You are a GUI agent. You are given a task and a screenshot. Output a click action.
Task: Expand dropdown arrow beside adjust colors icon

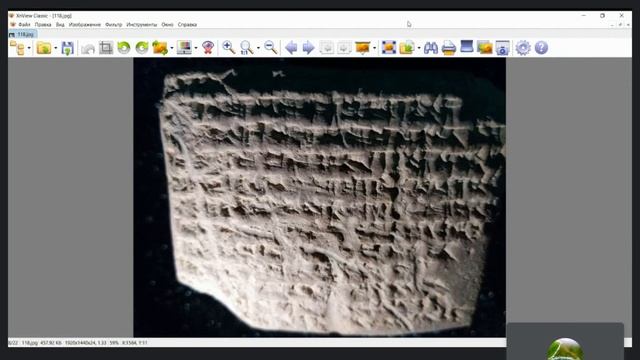click(196, 48)
